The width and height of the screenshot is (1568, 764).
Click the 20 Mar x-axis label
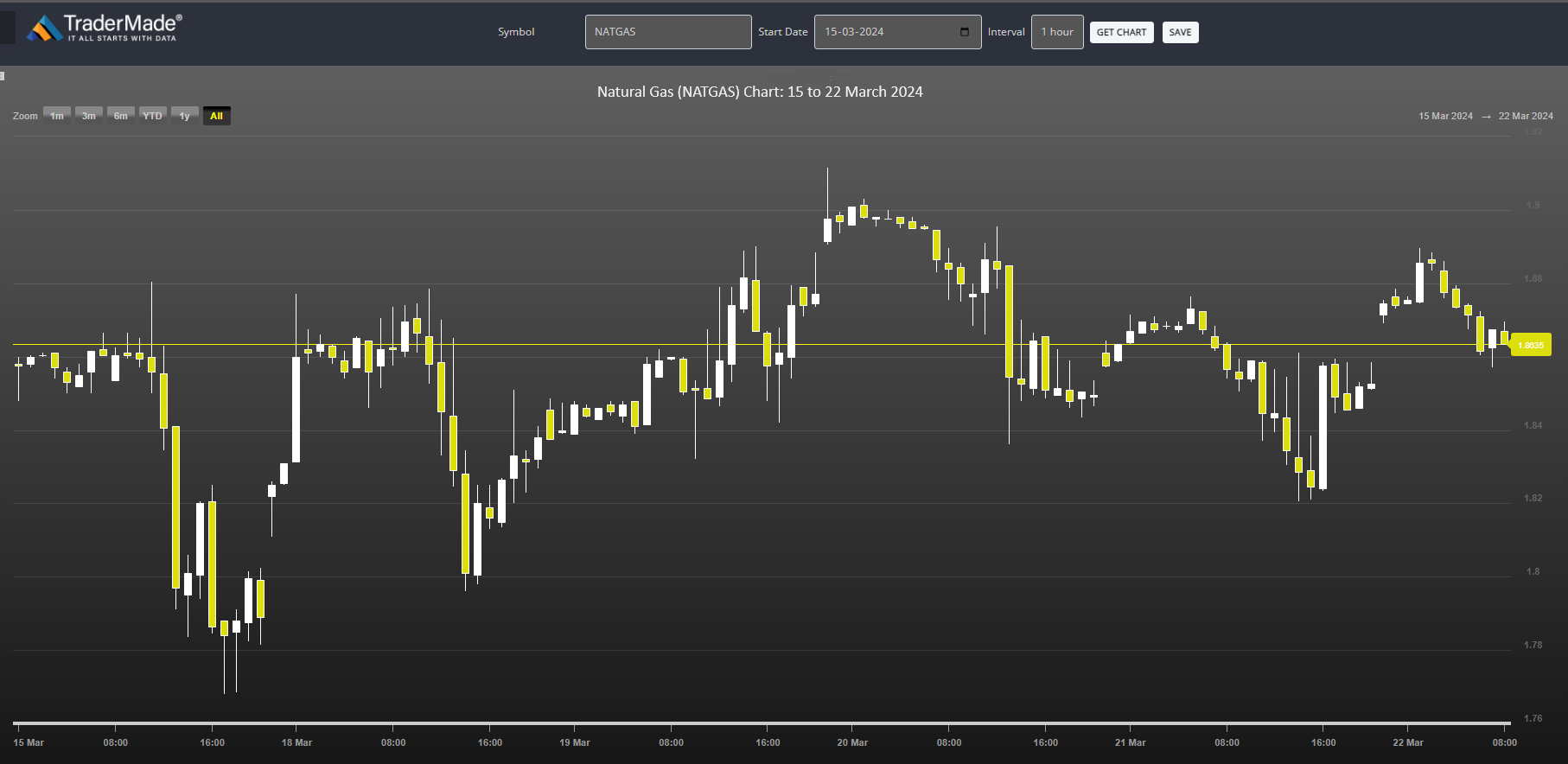(x=852, y=742)
